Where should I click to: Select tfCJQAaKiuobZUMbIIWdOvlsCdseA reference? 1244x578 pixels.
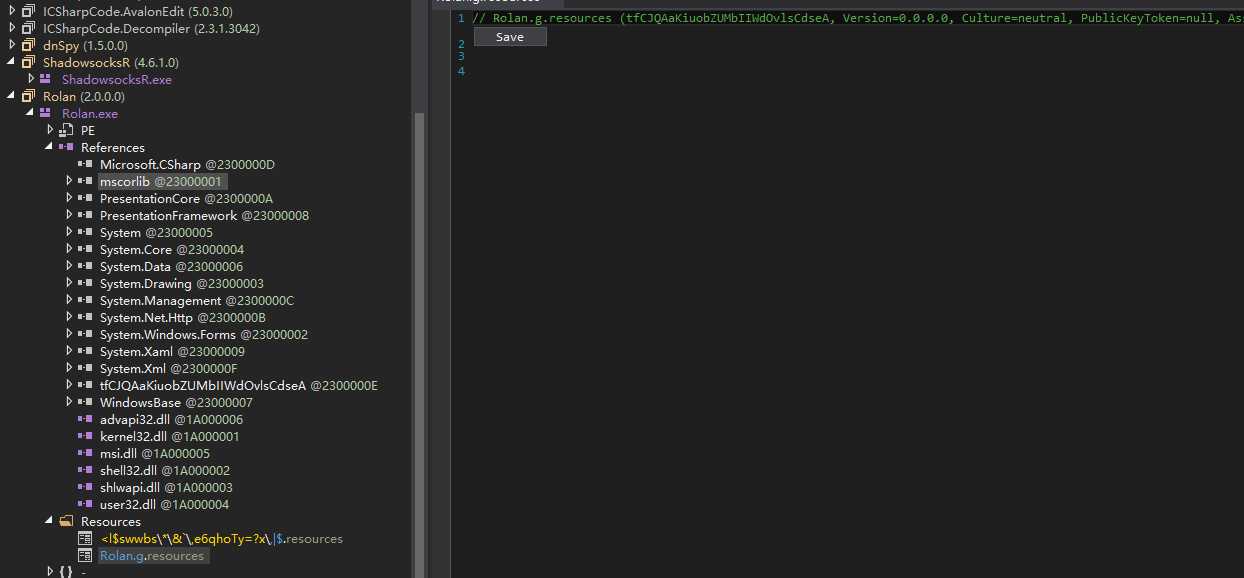click(x=238, y=385)
